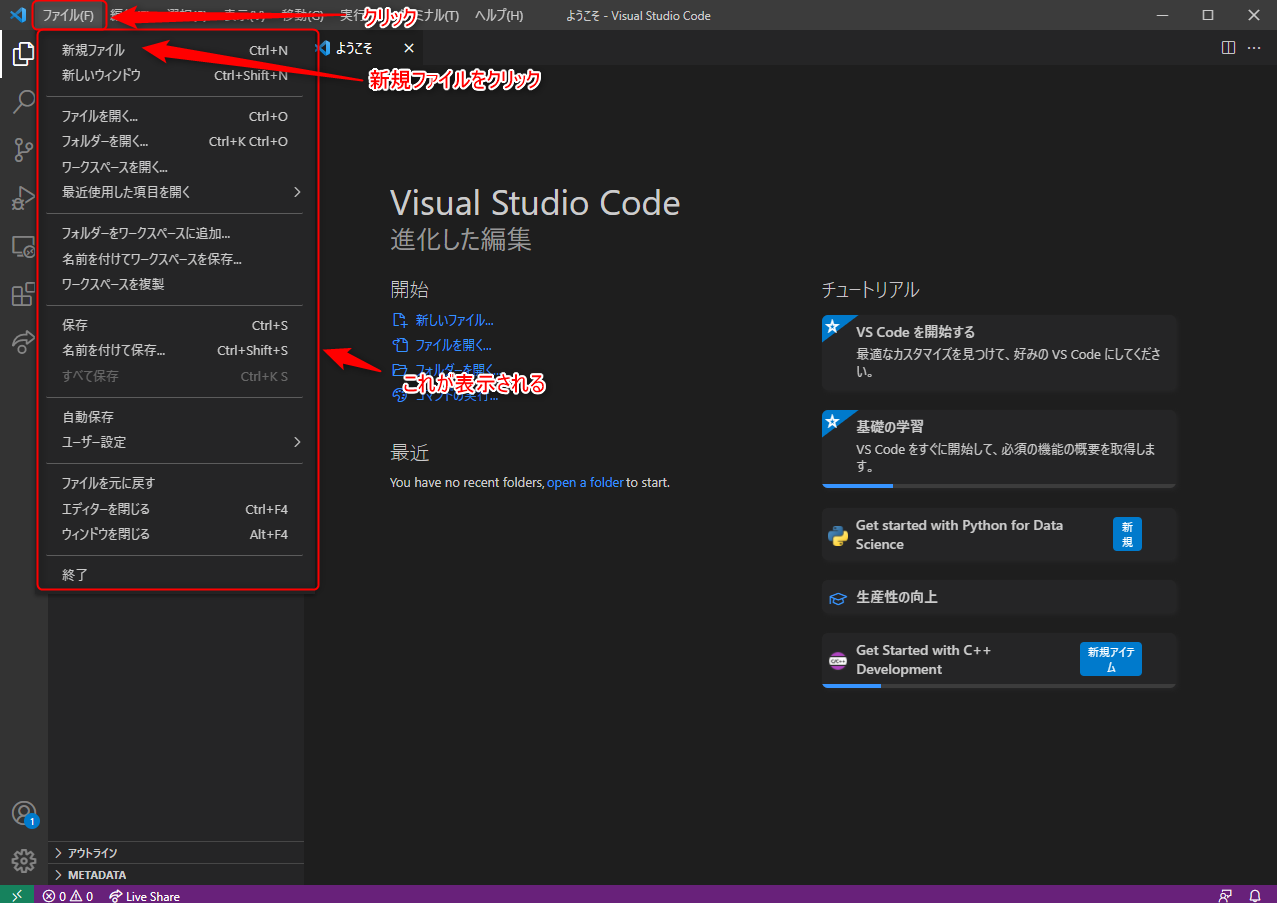Viewport: 1277px width, 907px height.
Task: Open the Manage gear icon
Action: [x=24, y=861]
